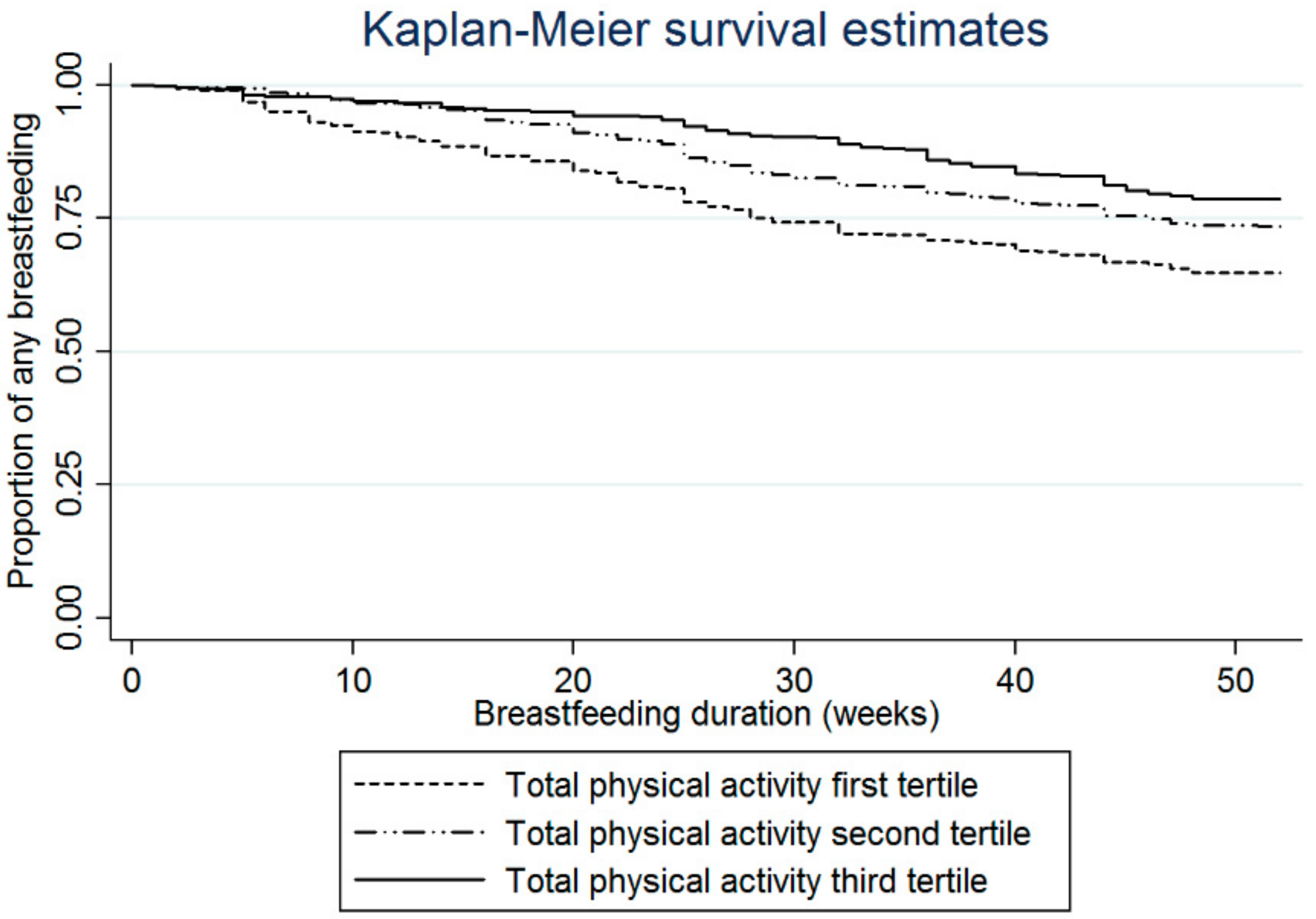Select the third tertile legend text
Viewport: 1316px width, 919px height.
click(x=747, y=881)
